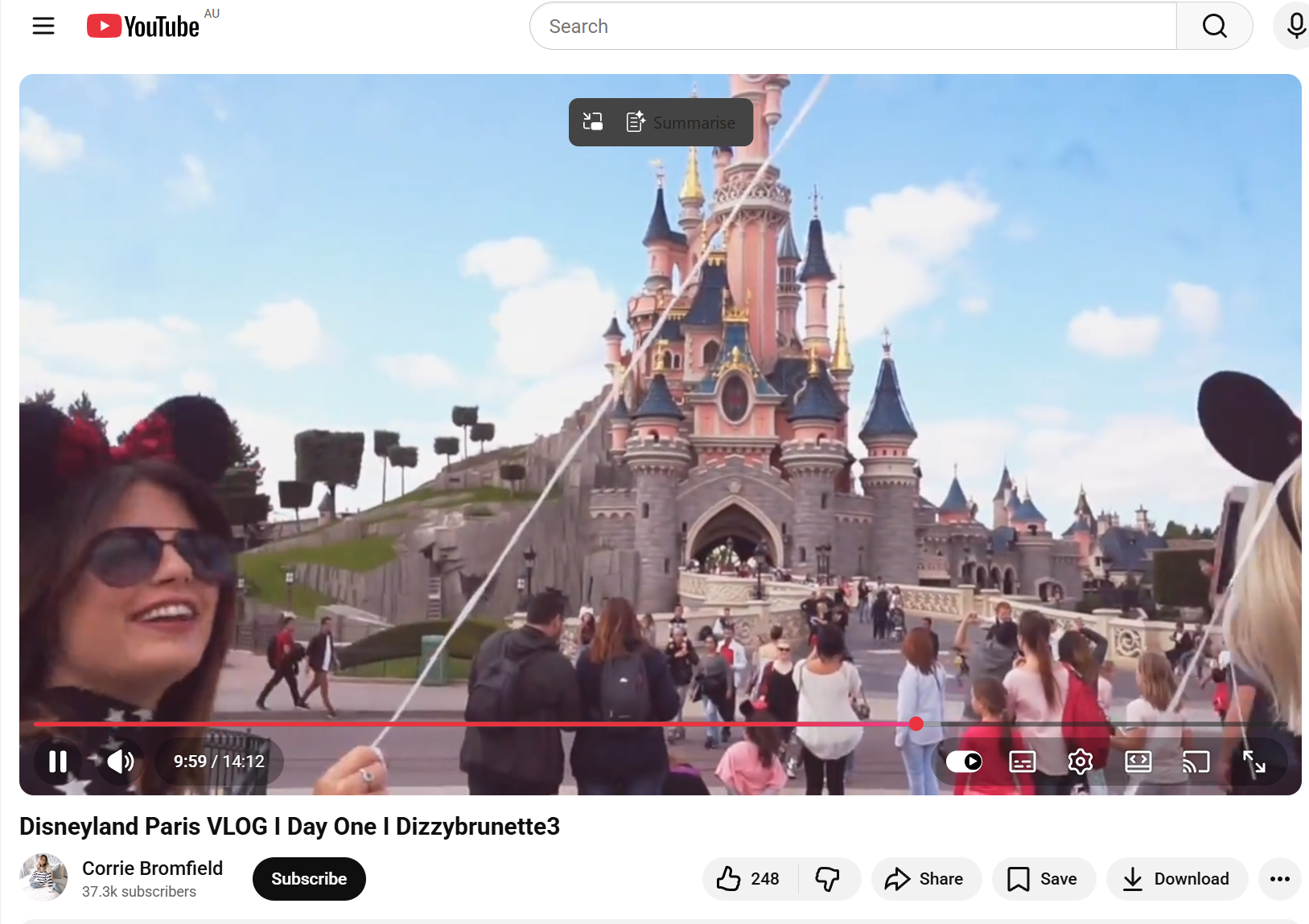Click the Summarise button on video
This screenshot has height=924, width=1309.
(681, 122)
